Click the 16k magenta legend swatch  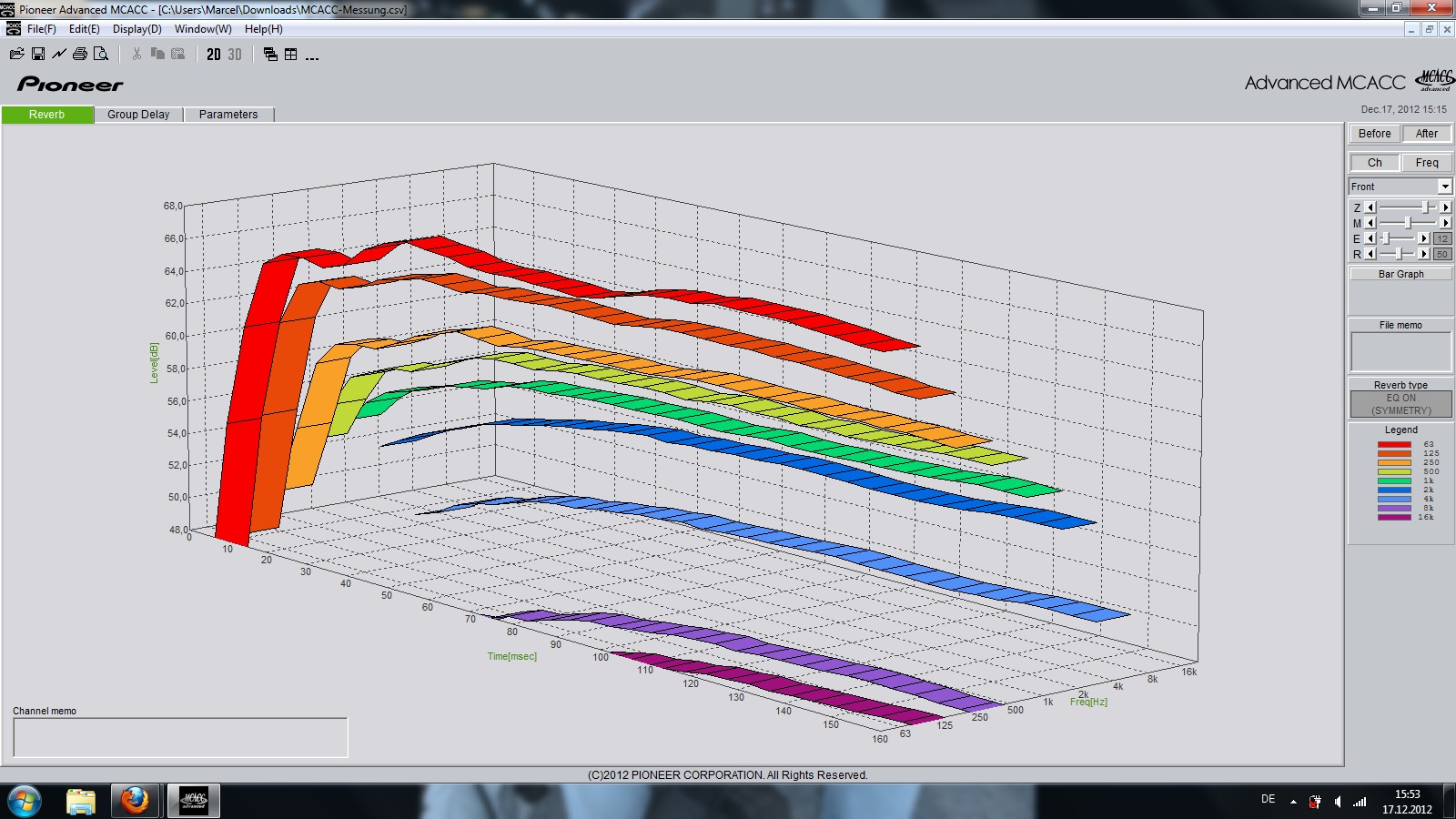pyautogui.click(x=1394, y=517)
